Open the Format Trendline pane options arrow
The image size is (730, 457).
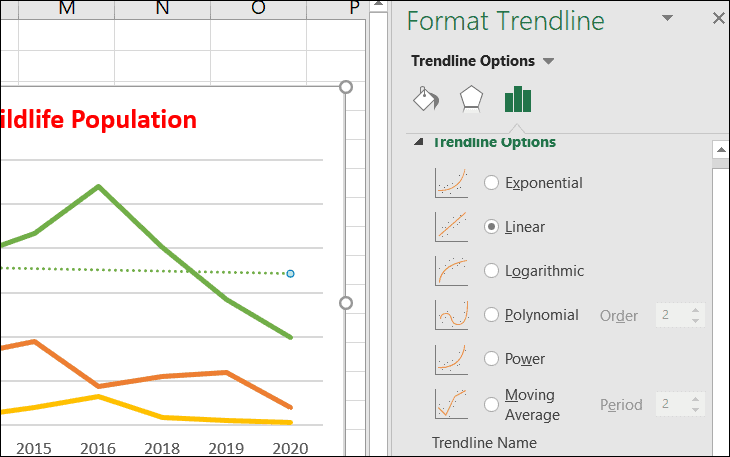point(667,18)
